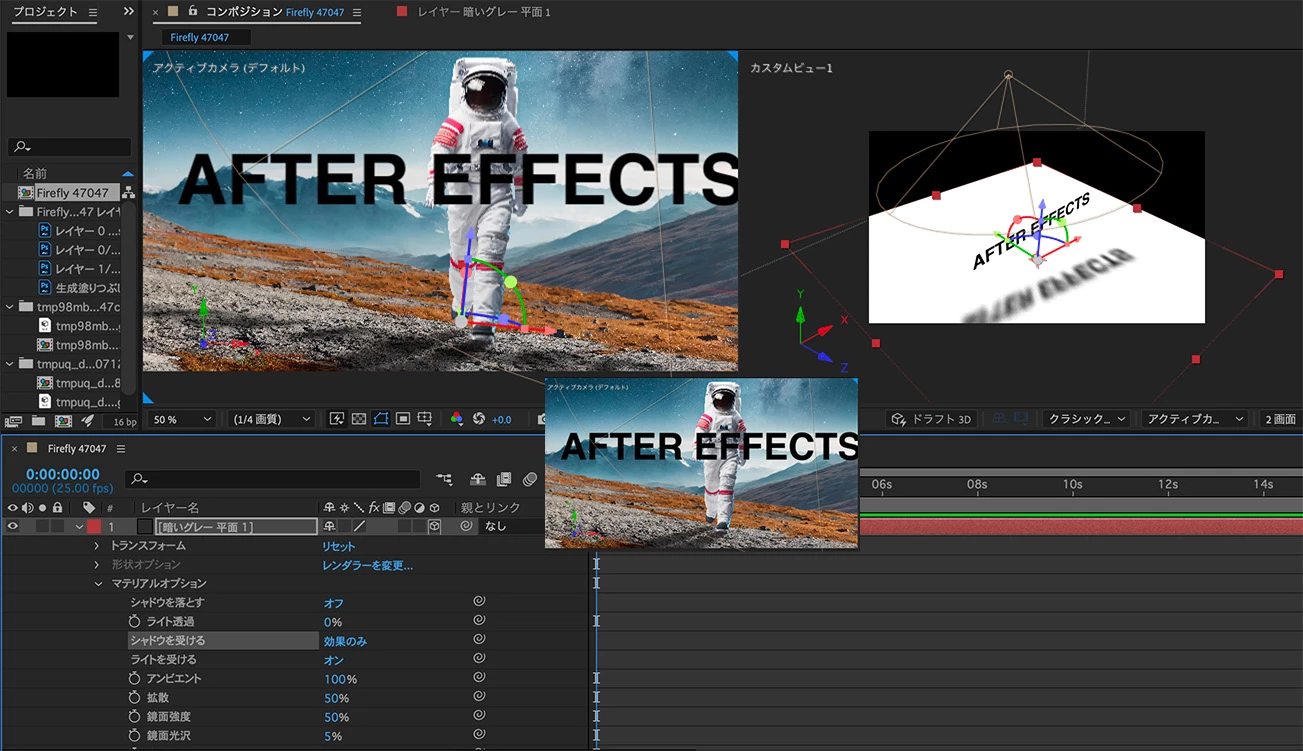Create a new folder in Project panel
Viewport: 1303px width, 751px height.
(x=38, y=421)
